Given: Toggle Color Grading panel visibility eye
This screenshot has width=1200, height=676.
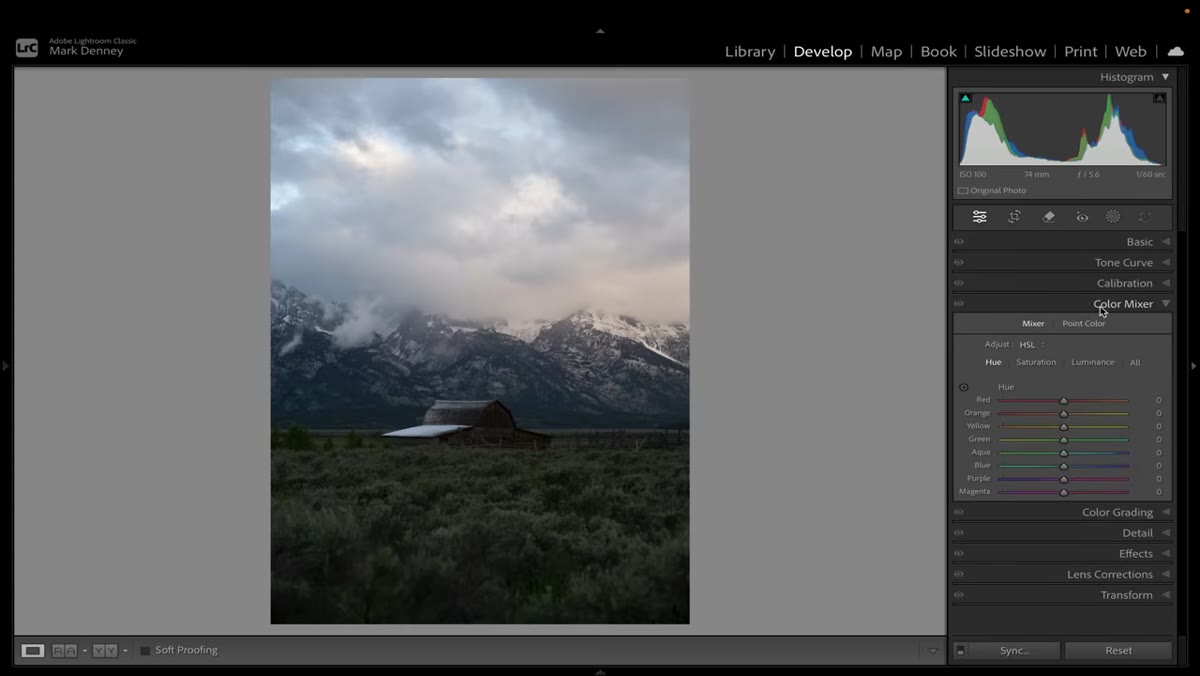Looking at the screenshot, I should pos(959,512).
